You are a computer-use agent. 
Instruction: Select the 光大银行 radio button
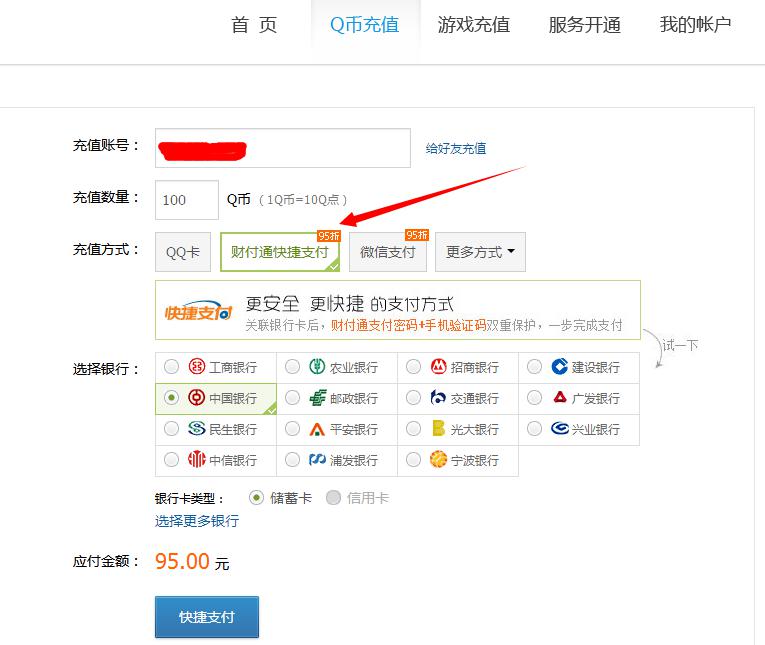(413, 428)
